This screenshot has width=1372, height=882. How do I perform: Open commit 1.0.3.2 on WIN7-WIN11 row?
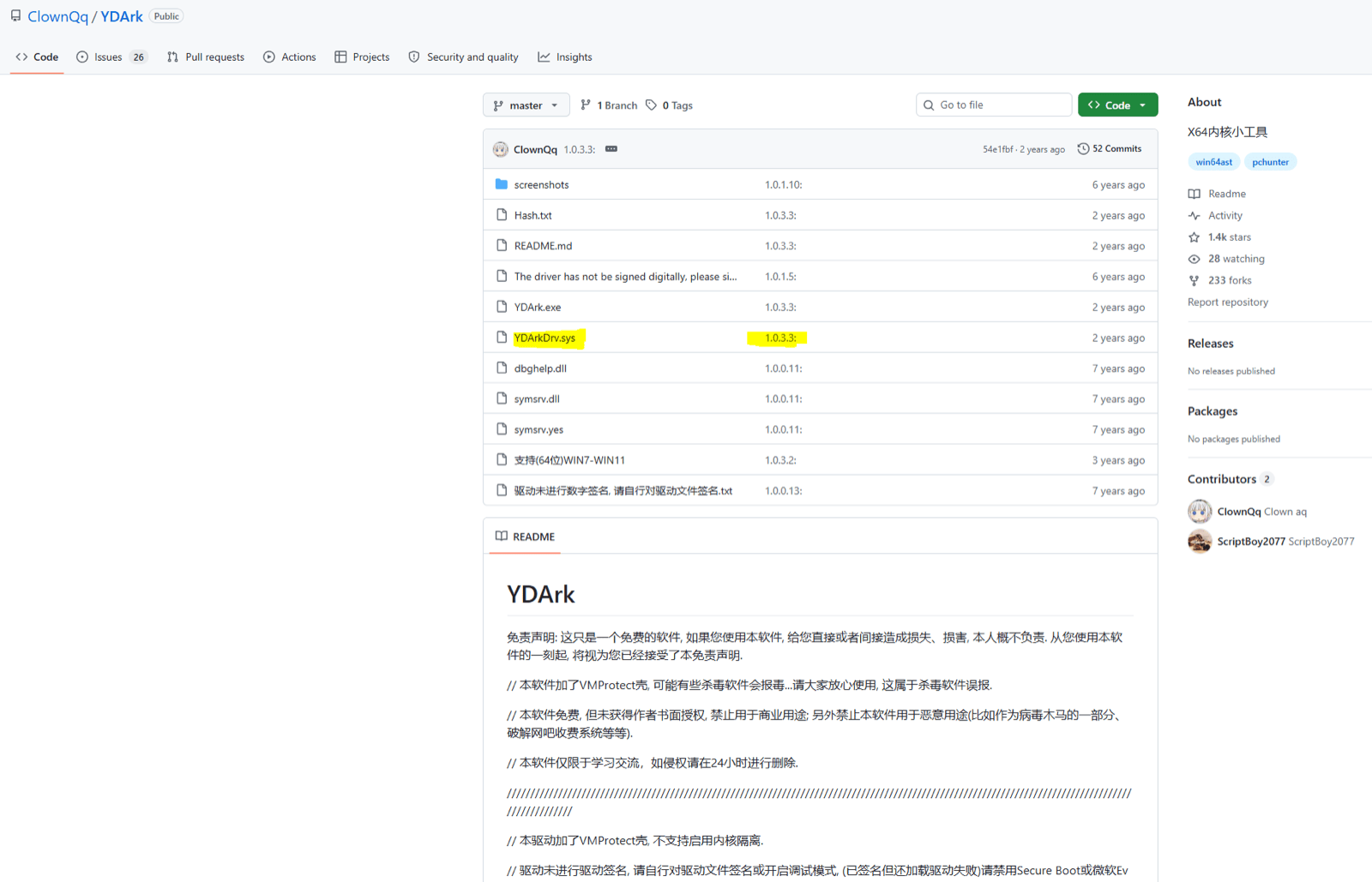pos(780,460)
